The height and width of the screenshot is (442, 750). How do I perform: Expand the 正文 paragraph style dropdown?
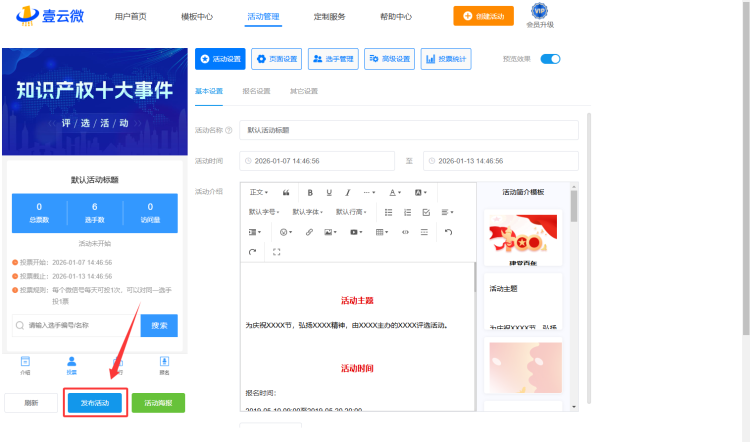258,192
